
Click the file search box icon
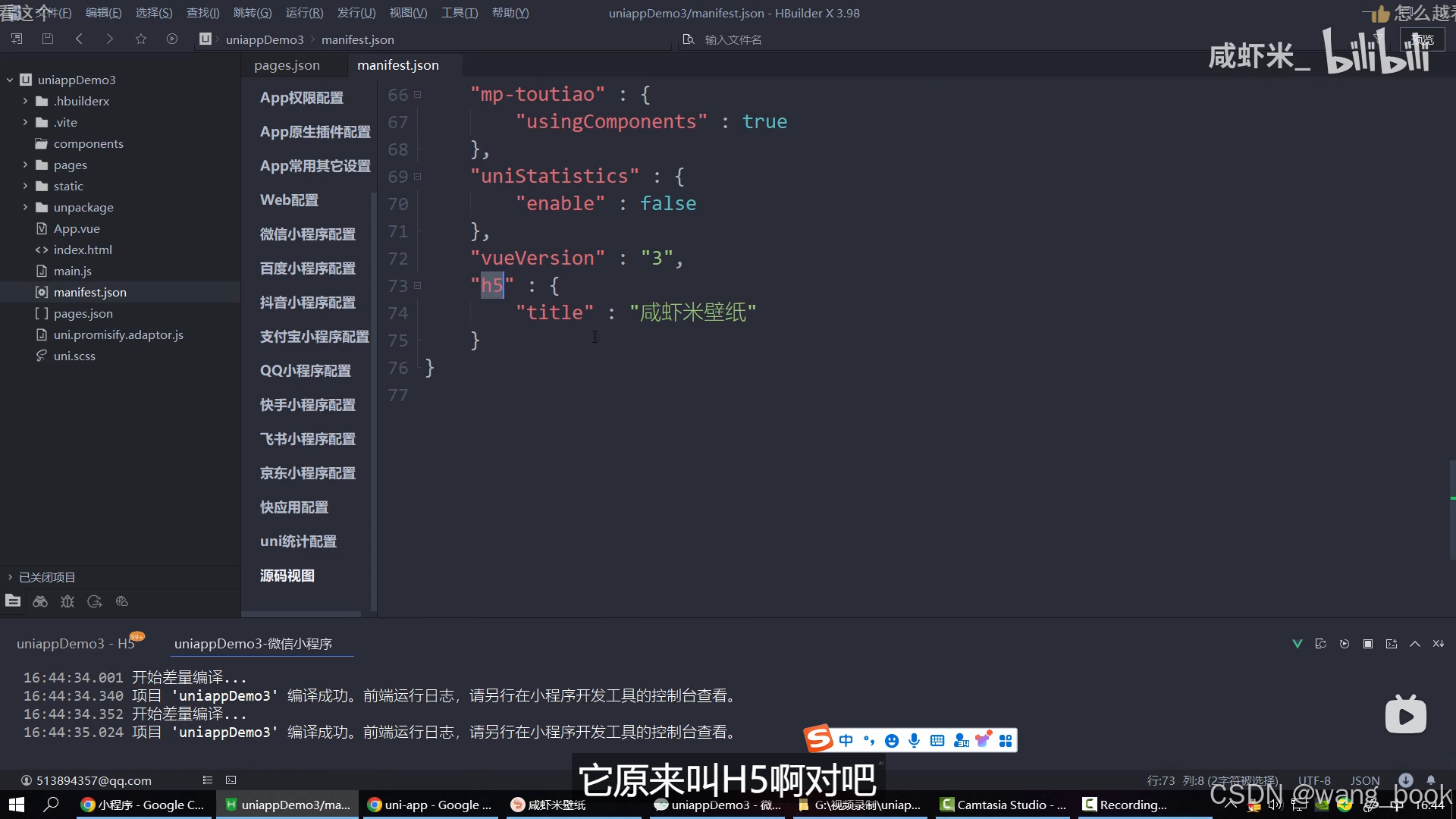689,39
